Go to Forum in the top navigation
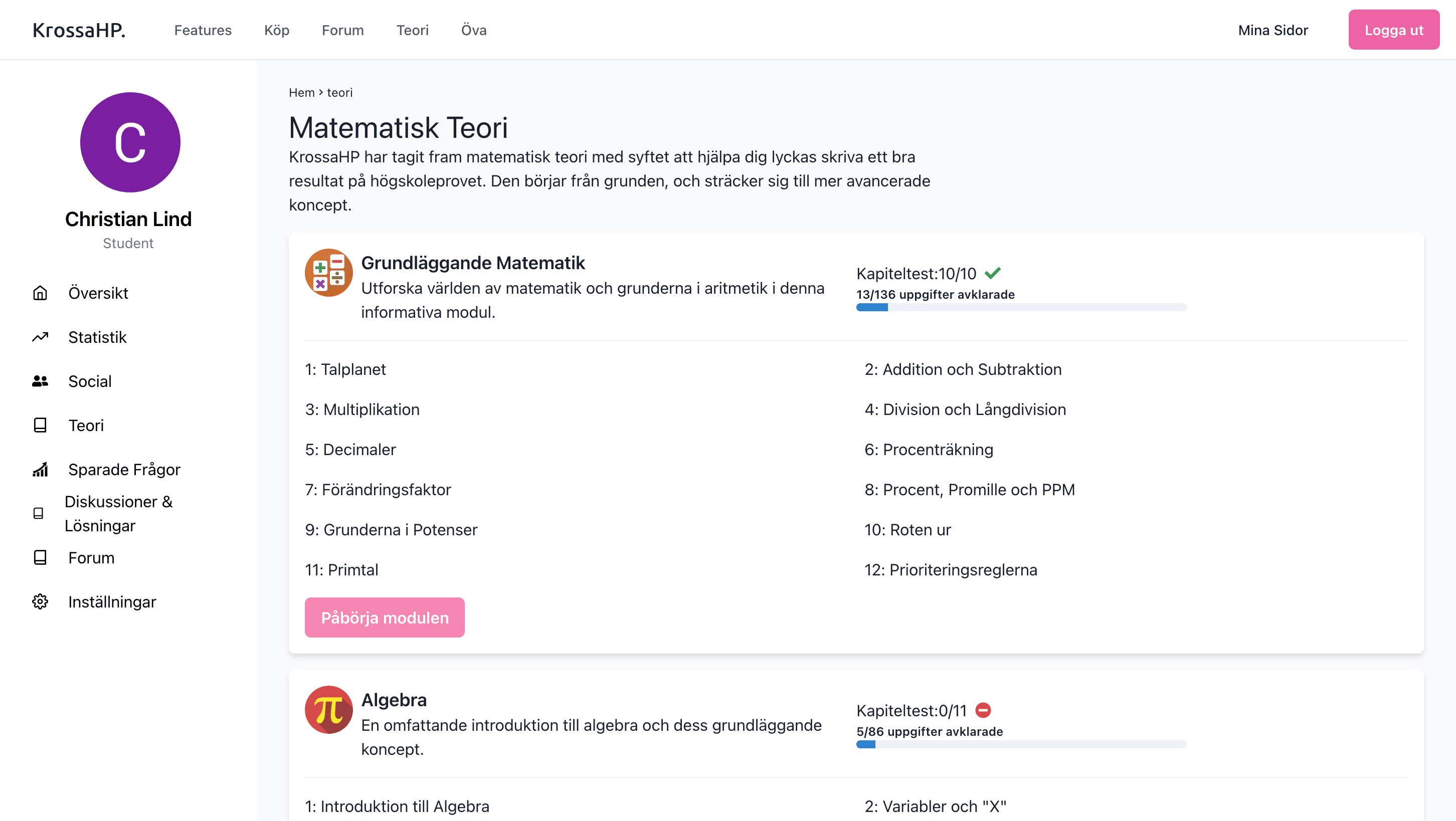Screen dimensions: 1456x821 pyautogui.click(x=342, y=30)
